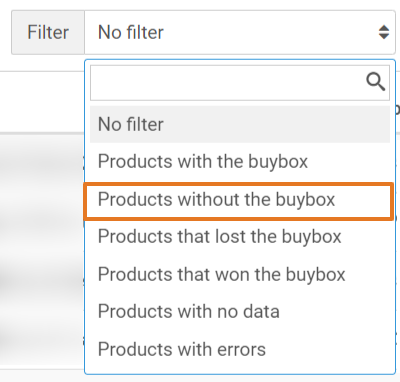Show only items with errors

[x=240, y=349]
